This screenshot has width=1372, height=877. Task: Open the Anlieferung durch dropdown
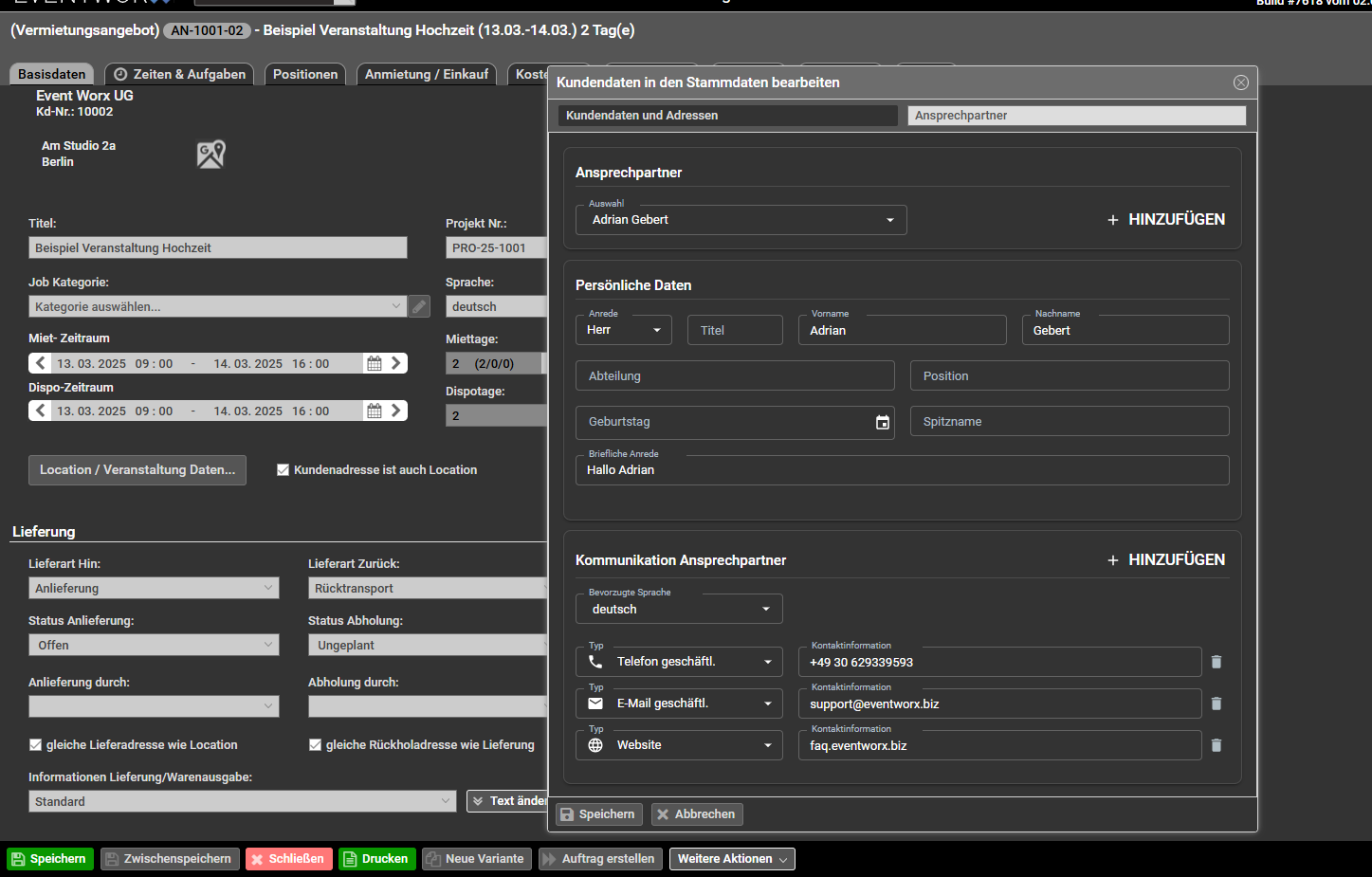(154, 706)
